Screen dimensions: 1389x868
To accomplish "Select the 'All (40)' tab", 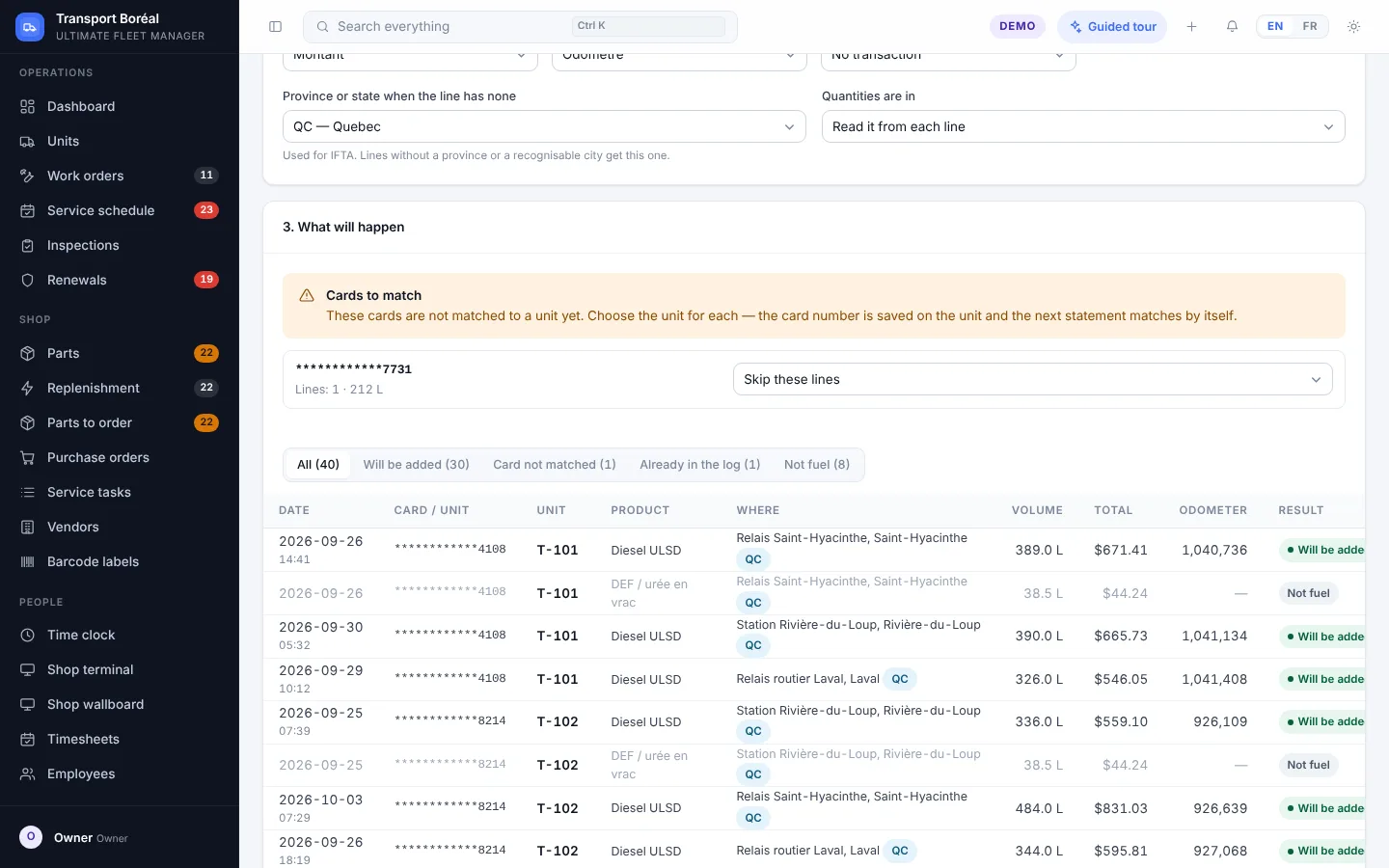I will [x=318, y=464].
